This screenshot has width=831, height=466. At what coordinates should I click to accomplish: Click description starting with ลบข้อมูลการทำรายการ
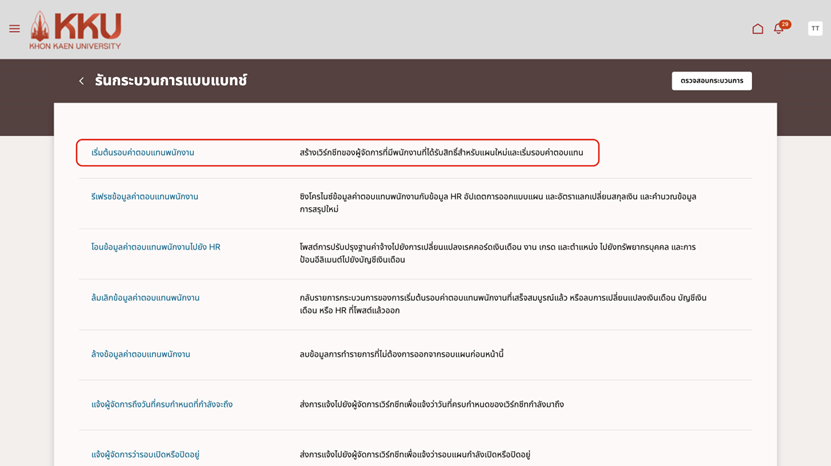(401, 354)
